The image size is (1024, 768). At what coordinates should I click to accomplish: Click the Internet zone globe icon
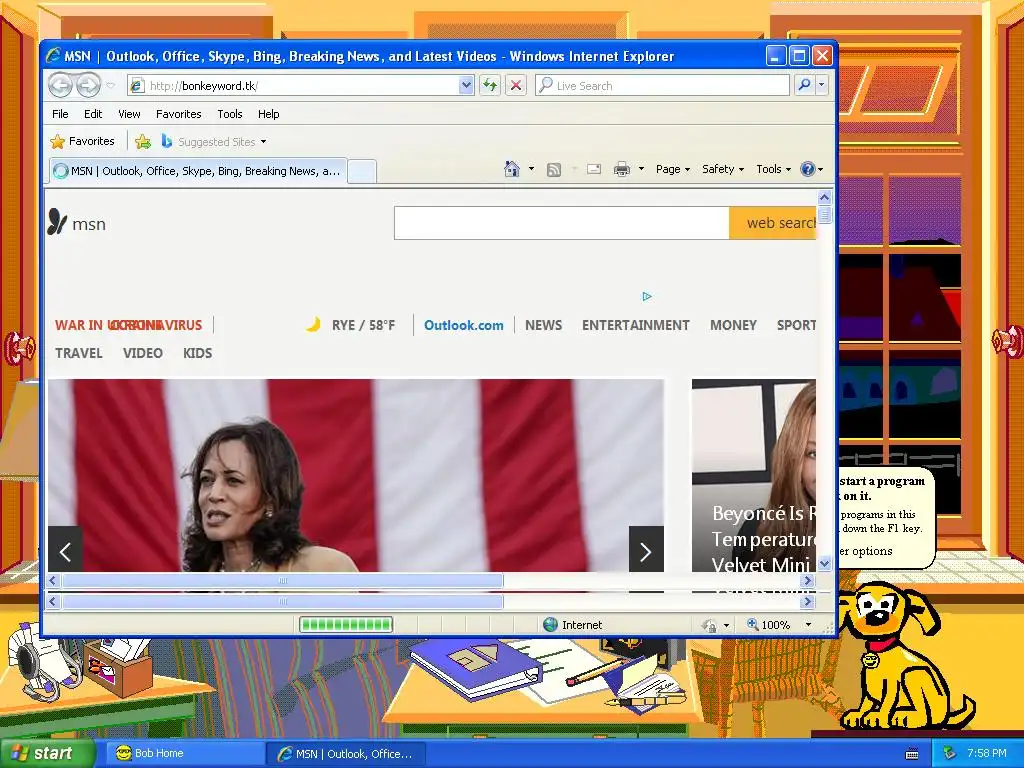pyautogui.click(x=551, y=625)
